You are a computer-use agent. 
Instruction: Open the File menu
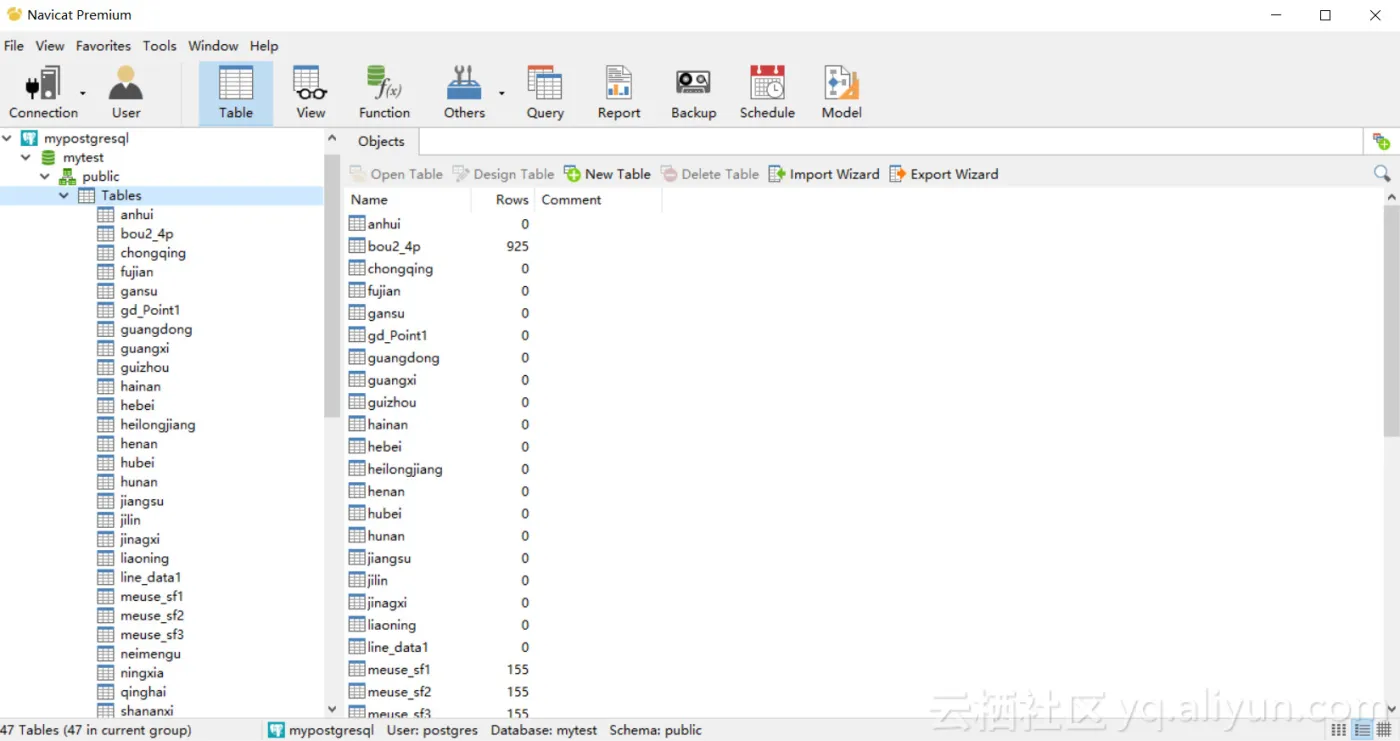click(x=14, y=46)
